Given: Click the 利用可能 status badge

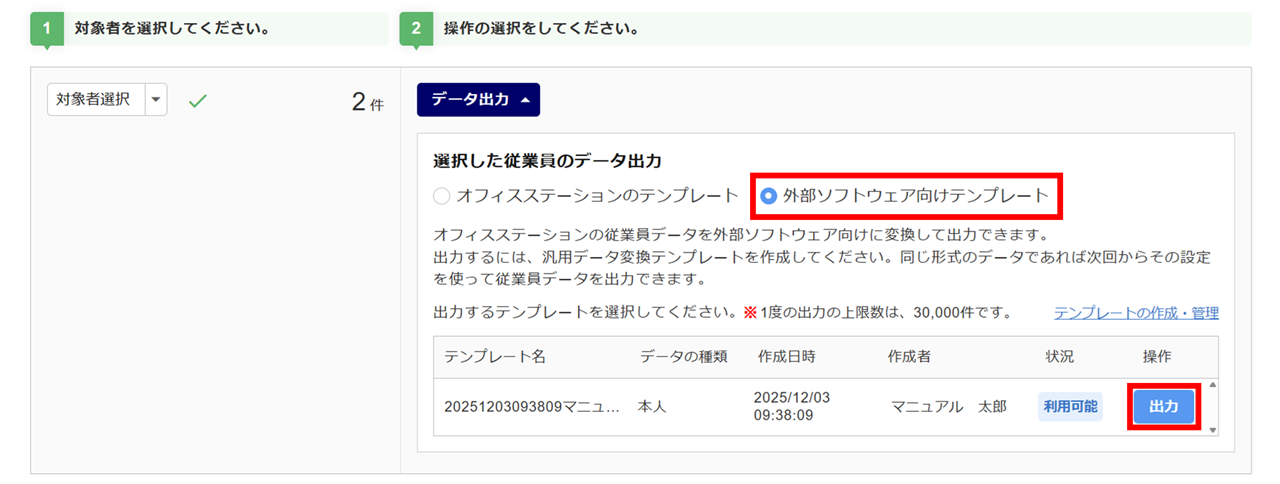Looking at the screenshot, I should 1070,407.
